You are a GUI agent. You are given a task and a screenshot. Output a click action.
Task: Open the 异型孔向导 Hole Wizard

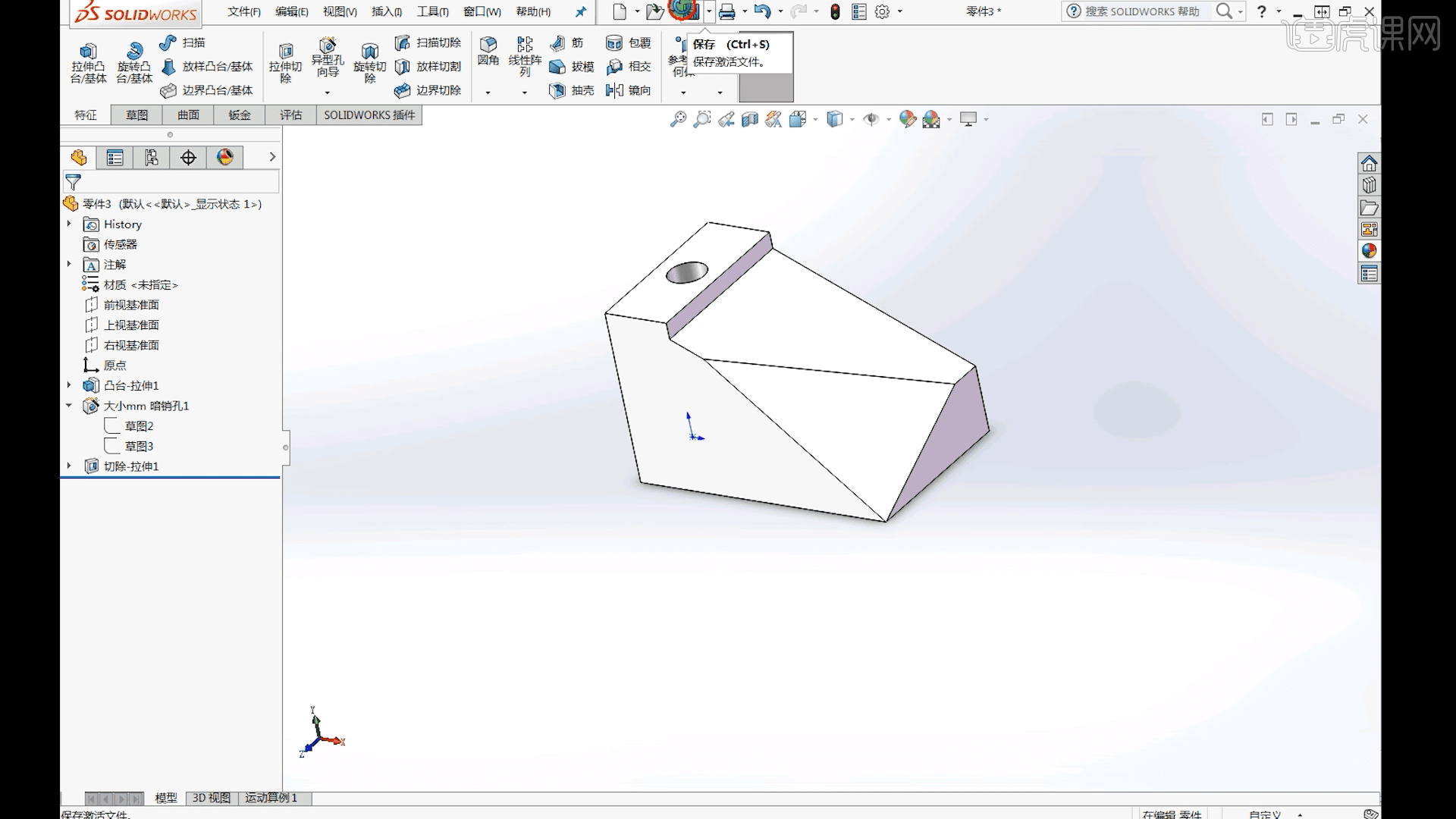326,61
